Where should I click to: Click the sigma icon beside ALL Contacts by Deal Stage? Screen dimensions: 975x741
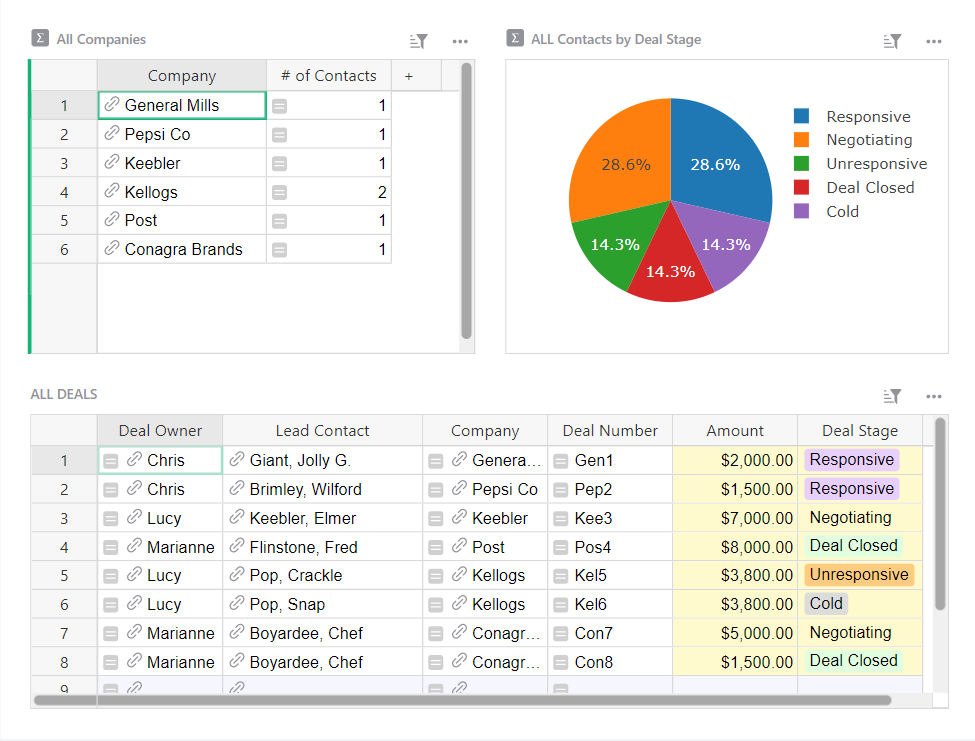point(513,38)
